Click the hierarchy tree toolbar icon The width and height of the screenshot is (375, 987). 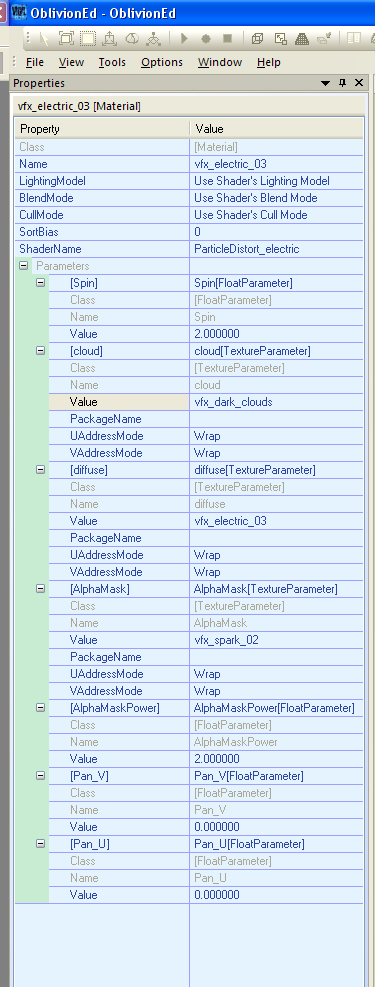pyautogui.click(x=153, y=38)
